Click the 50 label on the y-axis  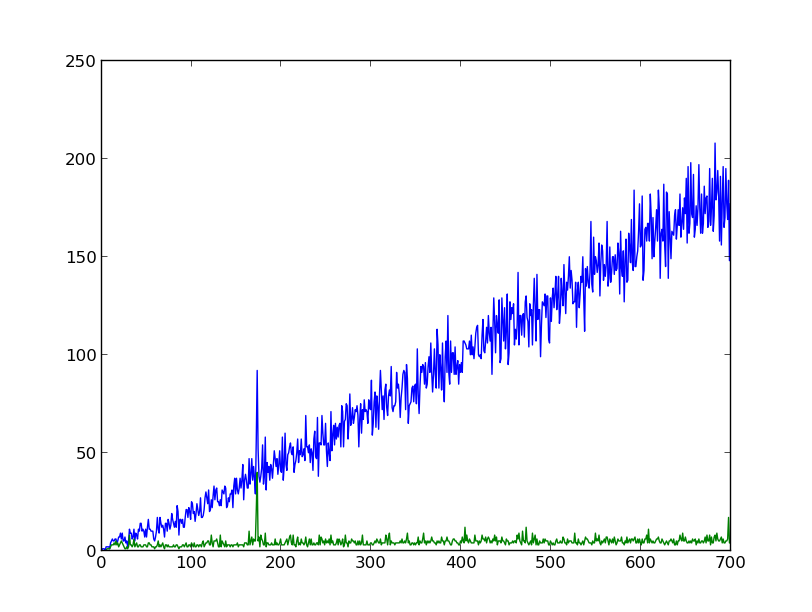[84, 450]
